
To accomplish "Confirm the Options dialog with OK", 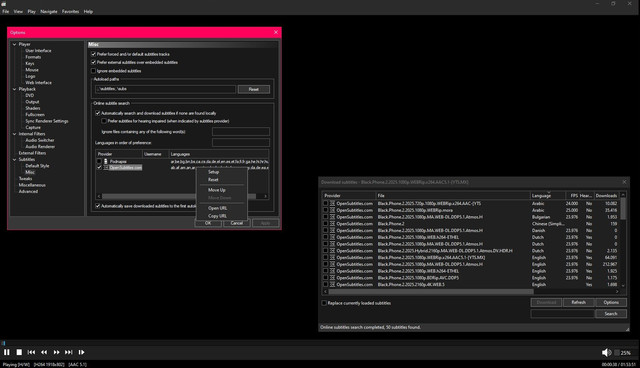I will [x=208, y=223].
